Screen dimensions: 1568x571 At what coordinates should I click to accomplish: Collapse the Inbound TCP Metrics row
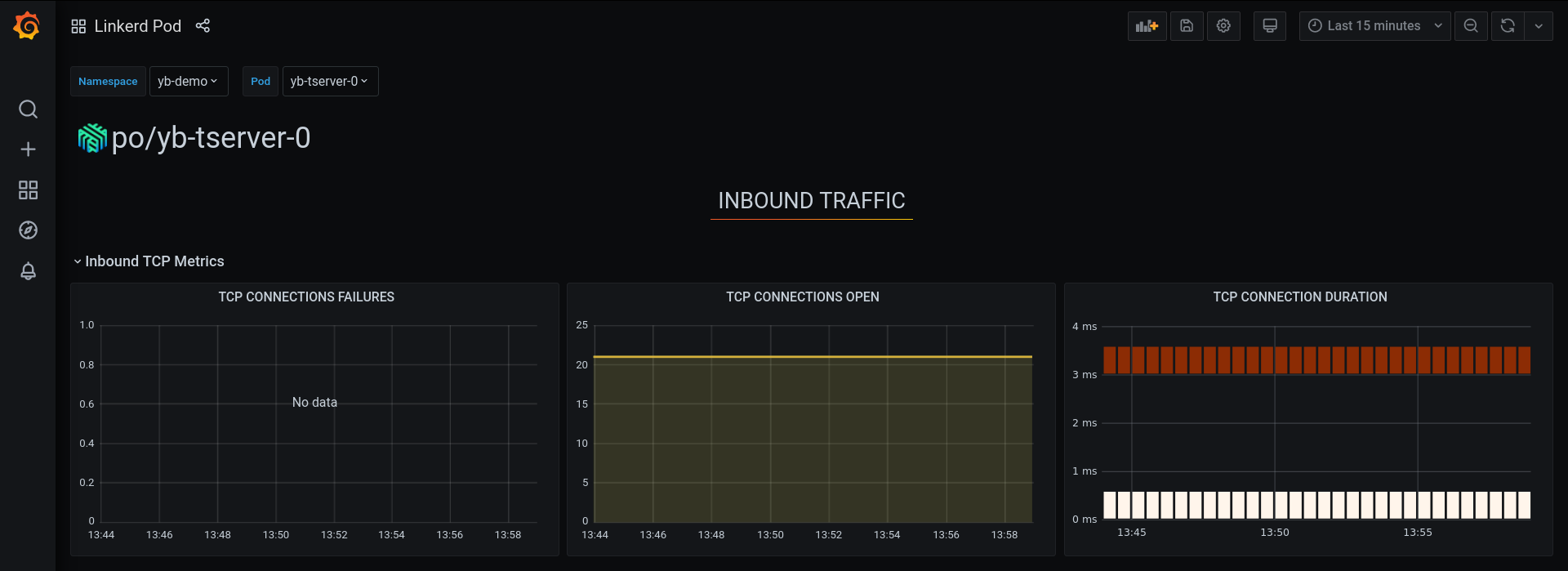pos(148,261)
